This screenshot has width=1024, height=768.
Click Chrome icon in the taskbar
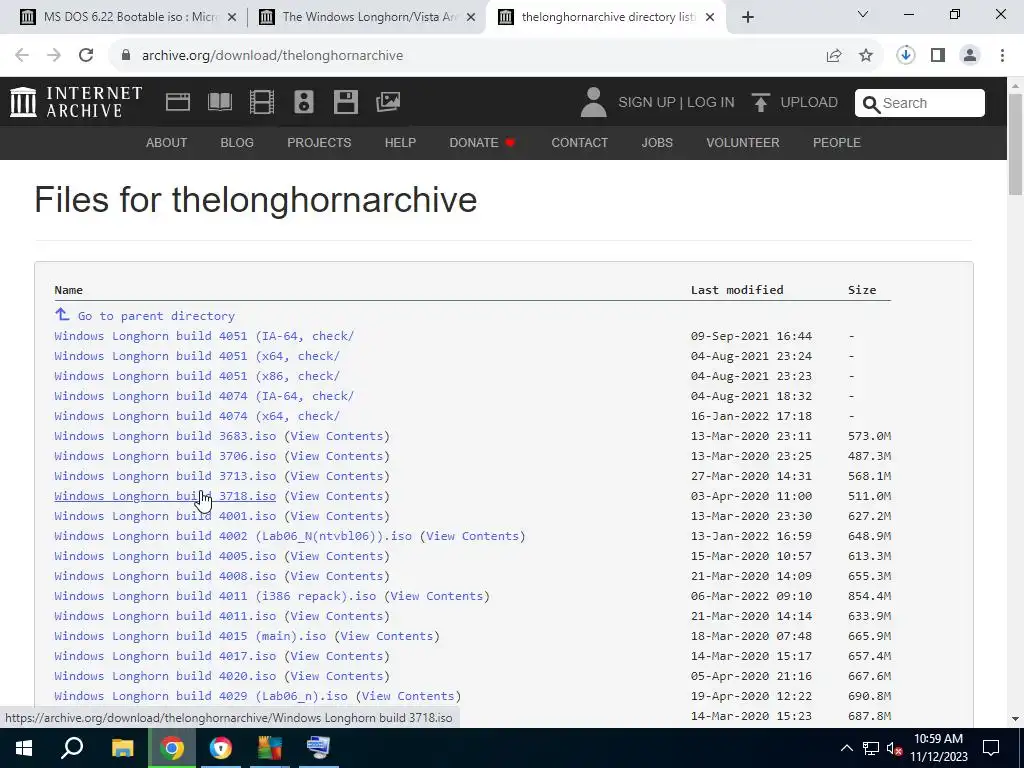point(171,748)
